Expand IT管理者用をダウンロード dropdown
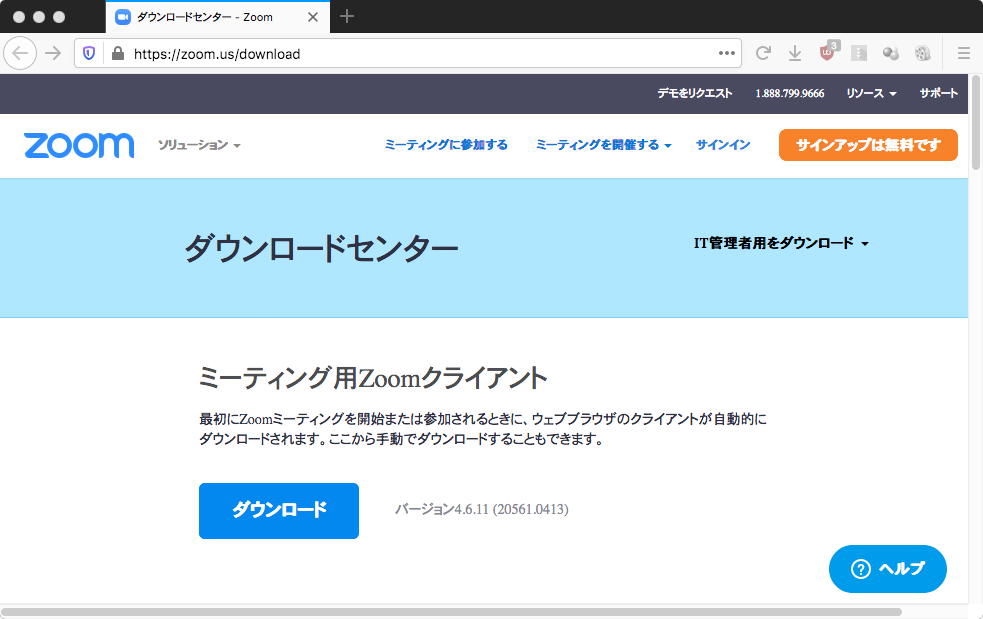The image size is (983, 619). click(781, 243)
